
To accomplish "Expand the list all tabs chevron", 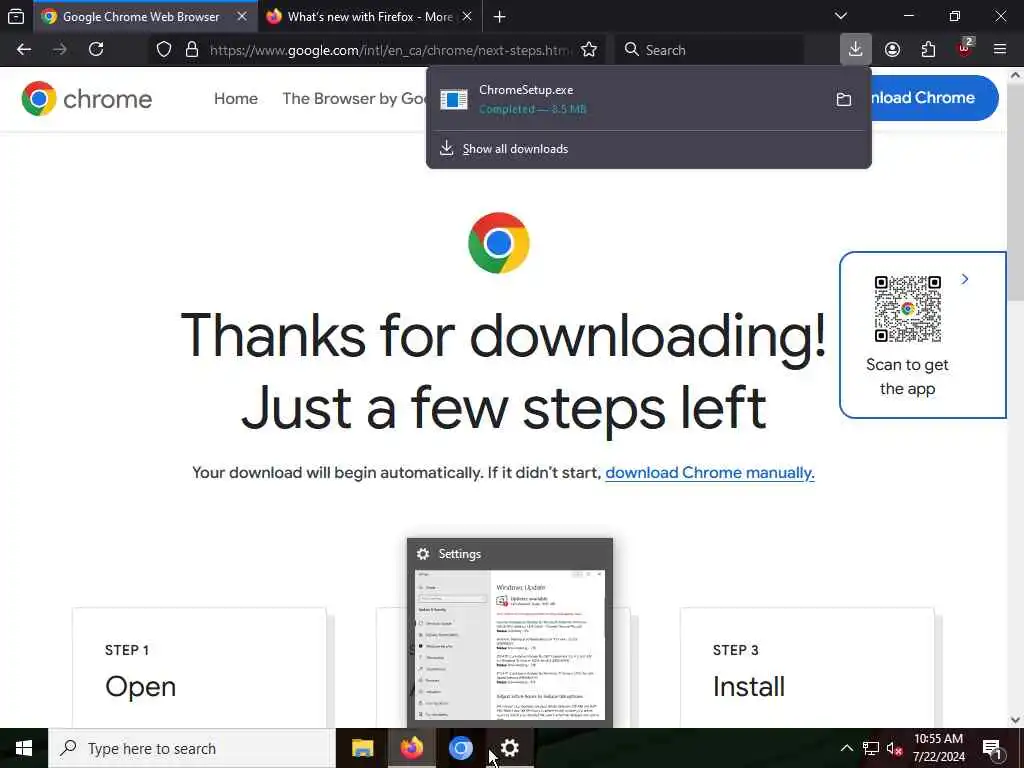I will tap(841, 16).
